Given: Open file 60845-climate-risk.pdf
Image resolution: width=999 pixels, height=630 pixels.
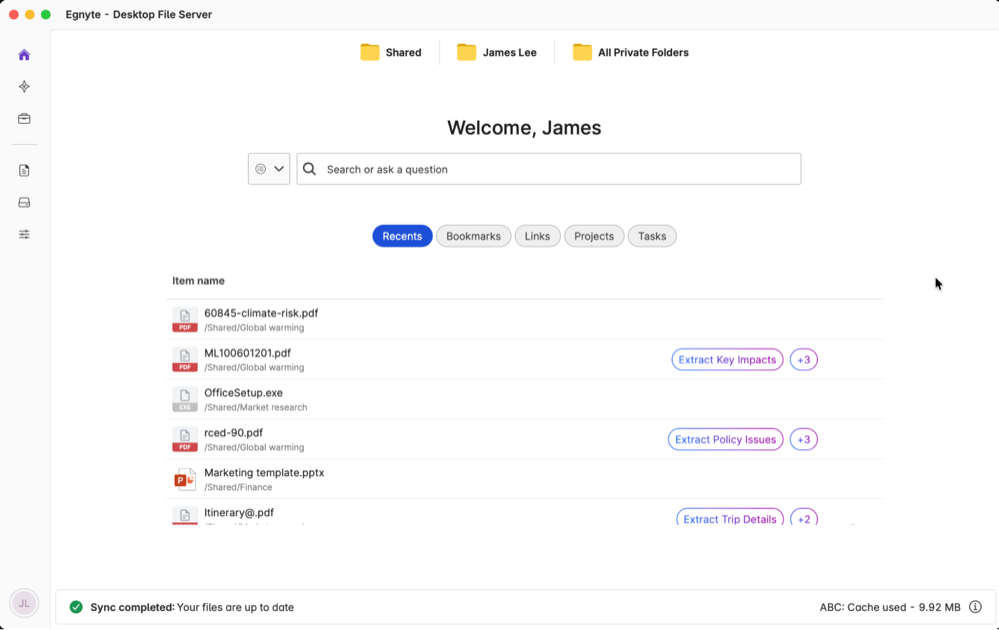Looking at the screenshot, I should pos(261,313).
